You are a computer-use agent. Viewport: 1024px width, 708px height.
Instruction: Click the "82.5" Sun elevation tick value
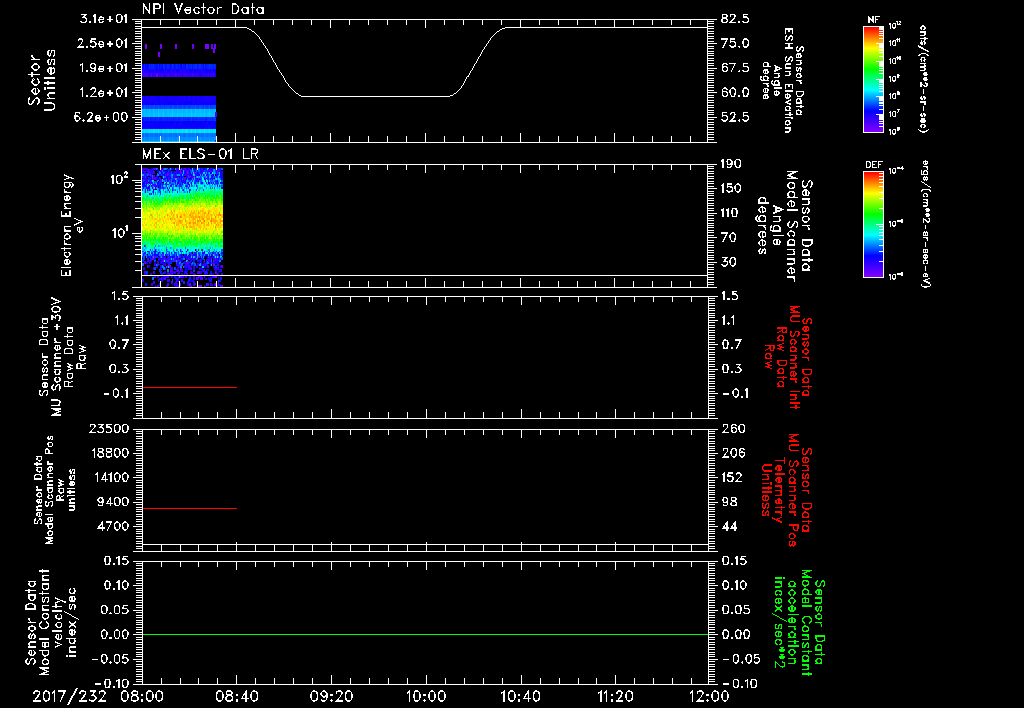(735, 19)
